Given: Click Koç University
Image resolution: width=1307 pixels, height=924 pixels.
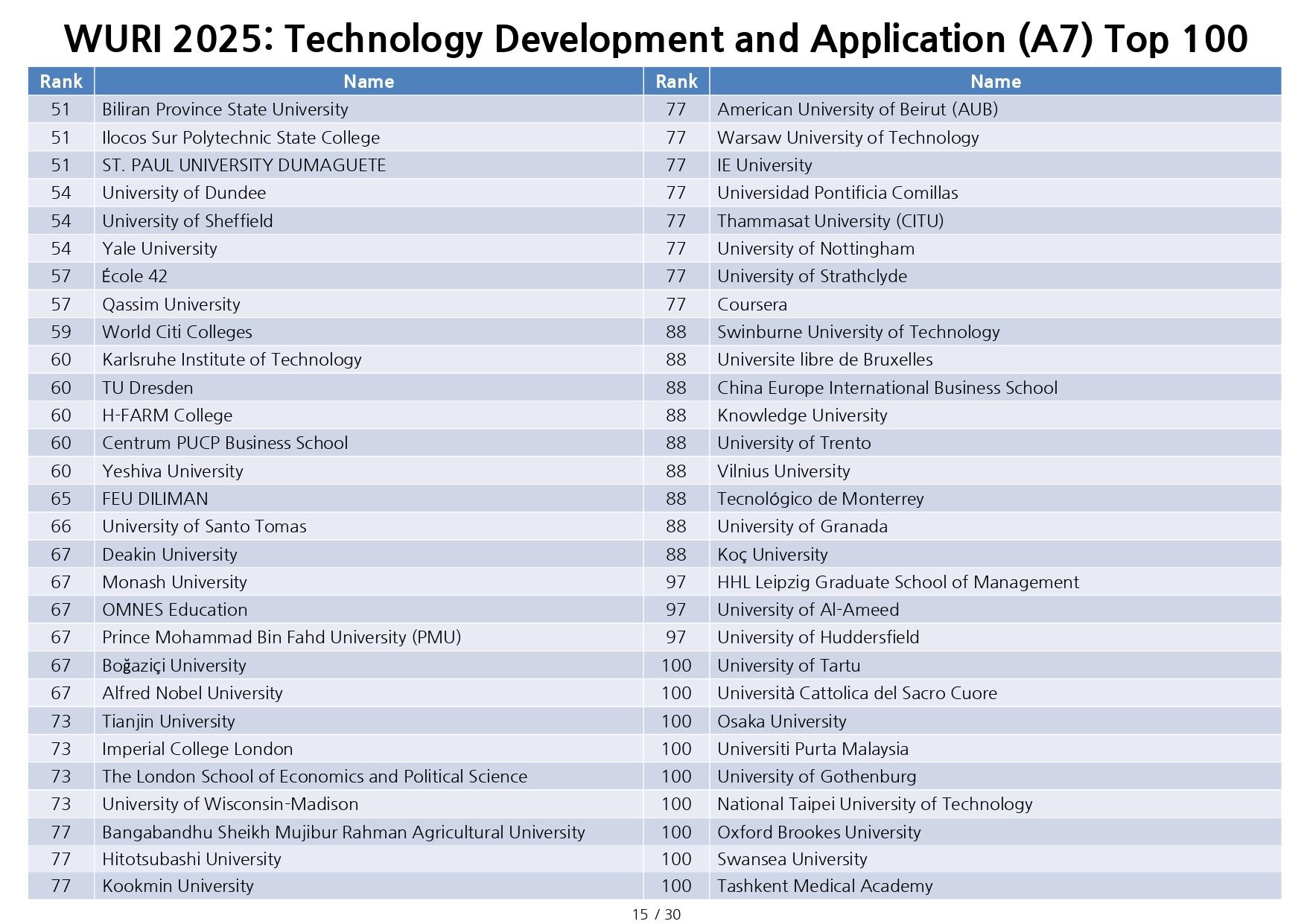Looking at the screenshot, I should 772,555.
